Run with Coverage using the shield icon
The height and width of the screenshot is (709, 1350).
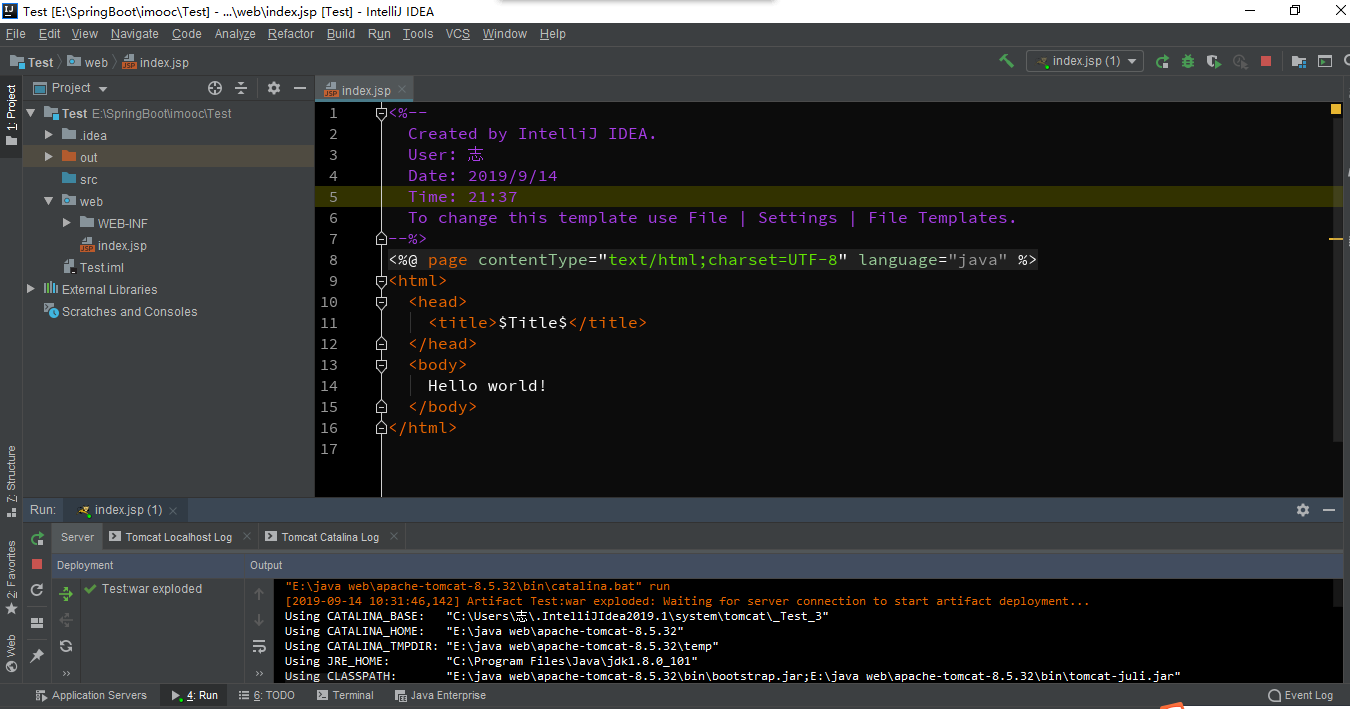[x=1214, y=61]
